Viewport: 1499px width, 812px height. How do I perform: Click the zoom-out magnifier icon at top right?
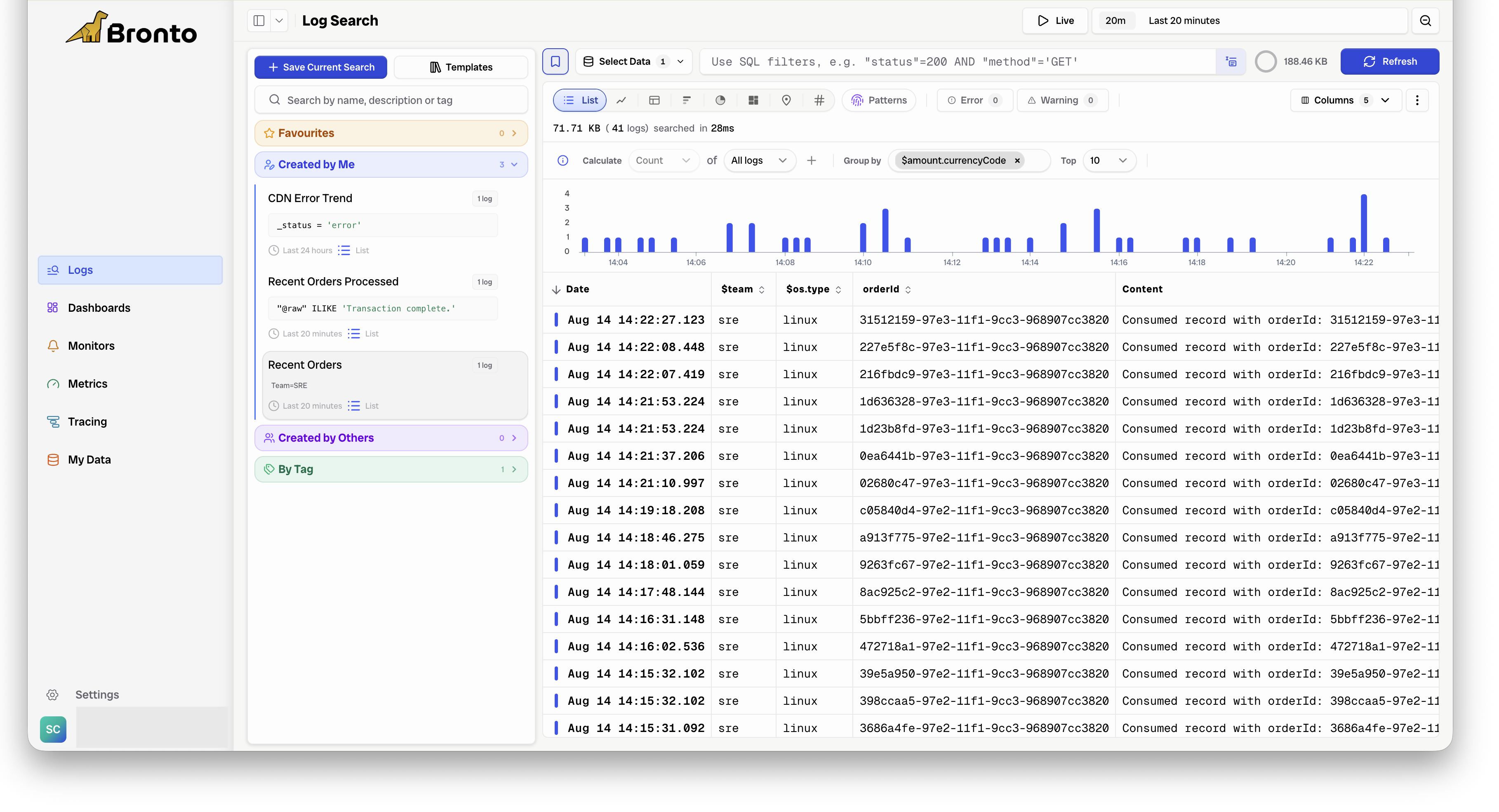[x=1425, y=21]
